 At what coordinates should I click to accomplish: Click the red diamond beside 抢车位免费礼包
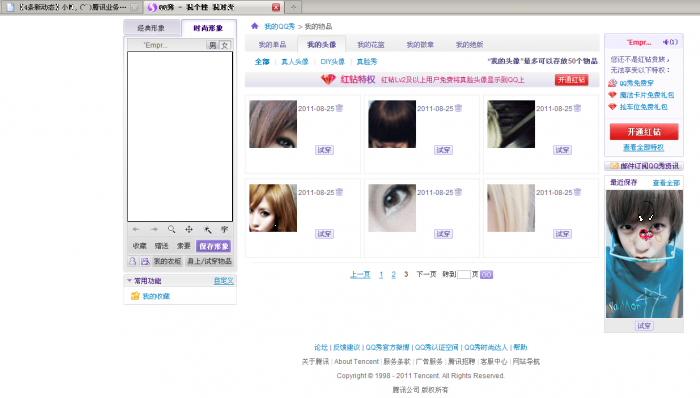coord(612,107)
